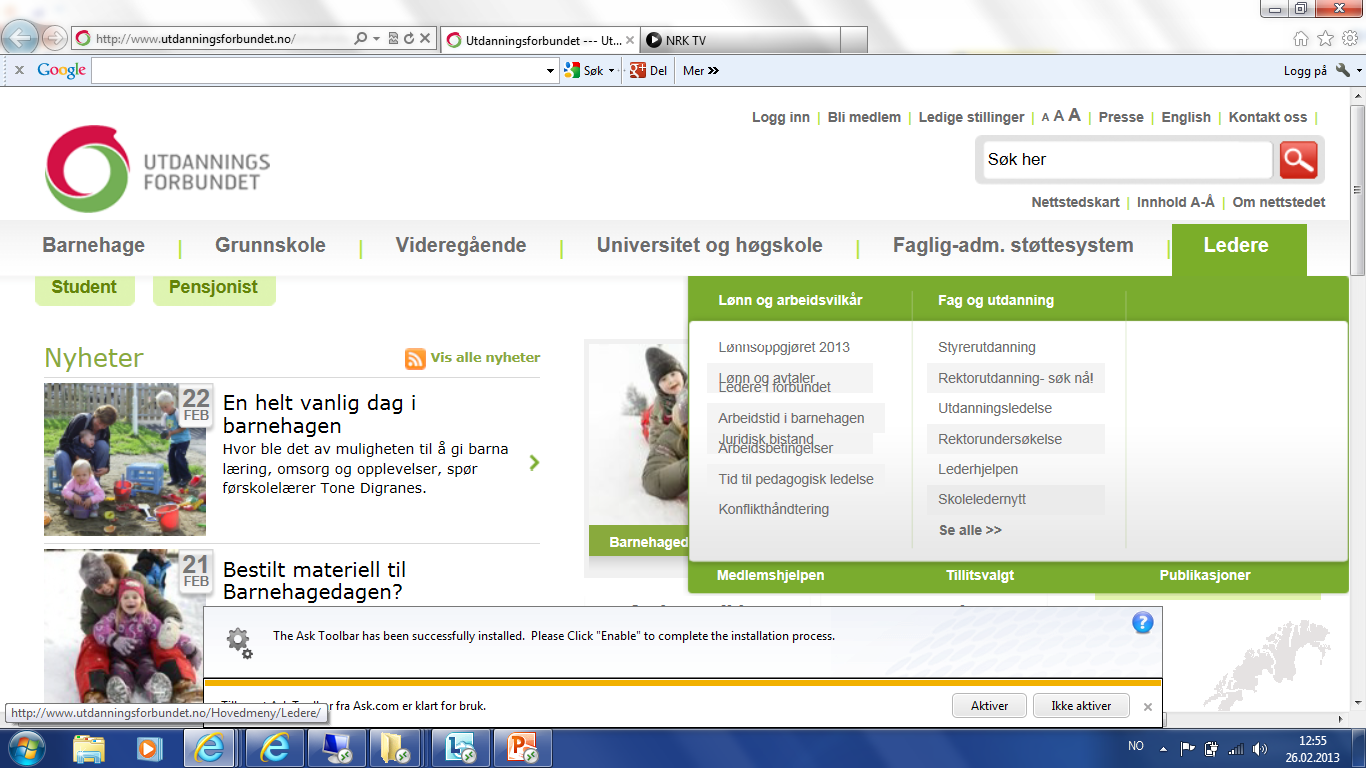Click Vis alle nyheter link
Image resolution: width=1366 pixels, height=768 pixels.
[485, 357]
